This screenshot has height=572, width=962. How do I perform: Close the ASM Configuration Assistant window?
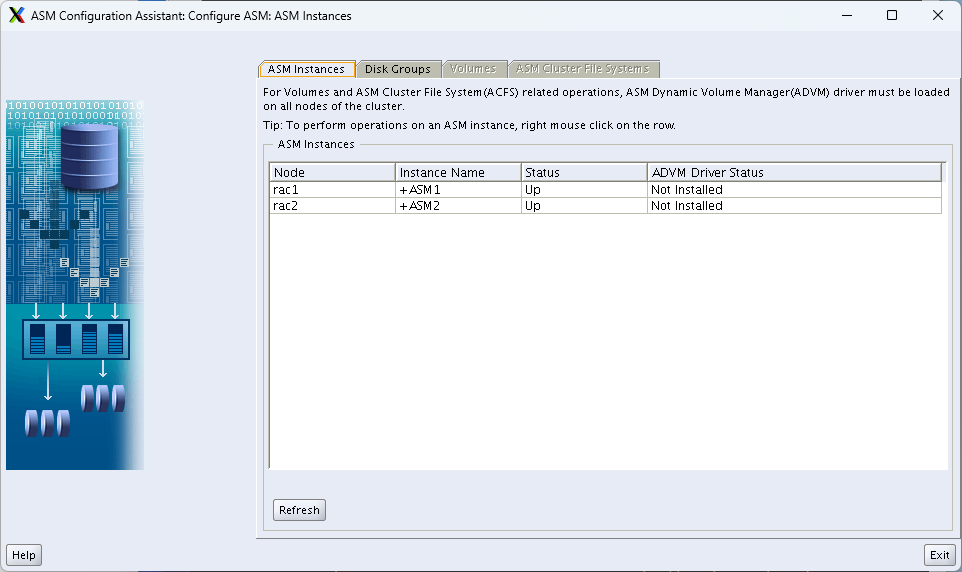click(937, 15)
